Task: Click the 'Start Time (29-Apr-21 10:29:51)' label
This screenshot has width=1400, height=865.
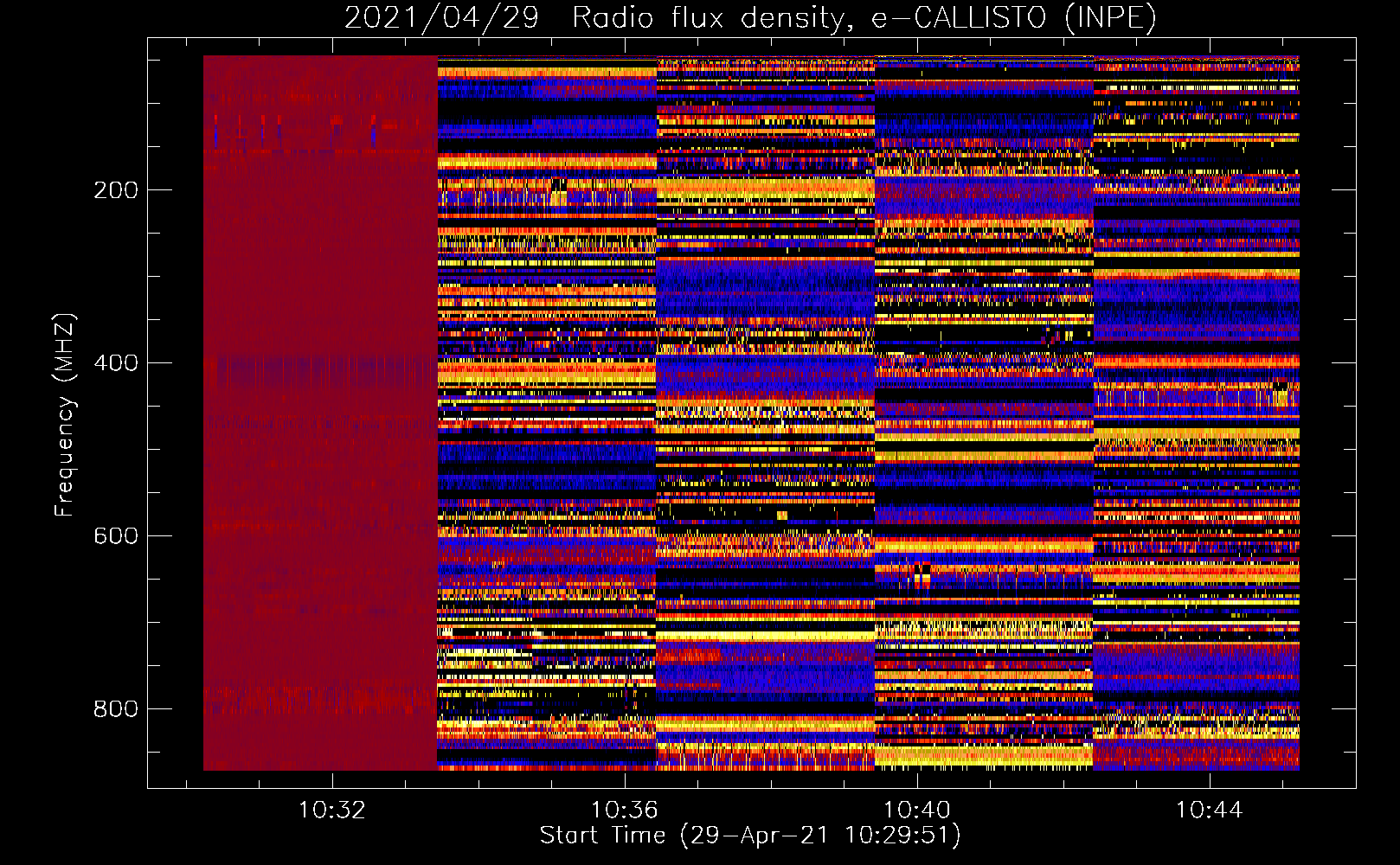Action: pos(750,836)
